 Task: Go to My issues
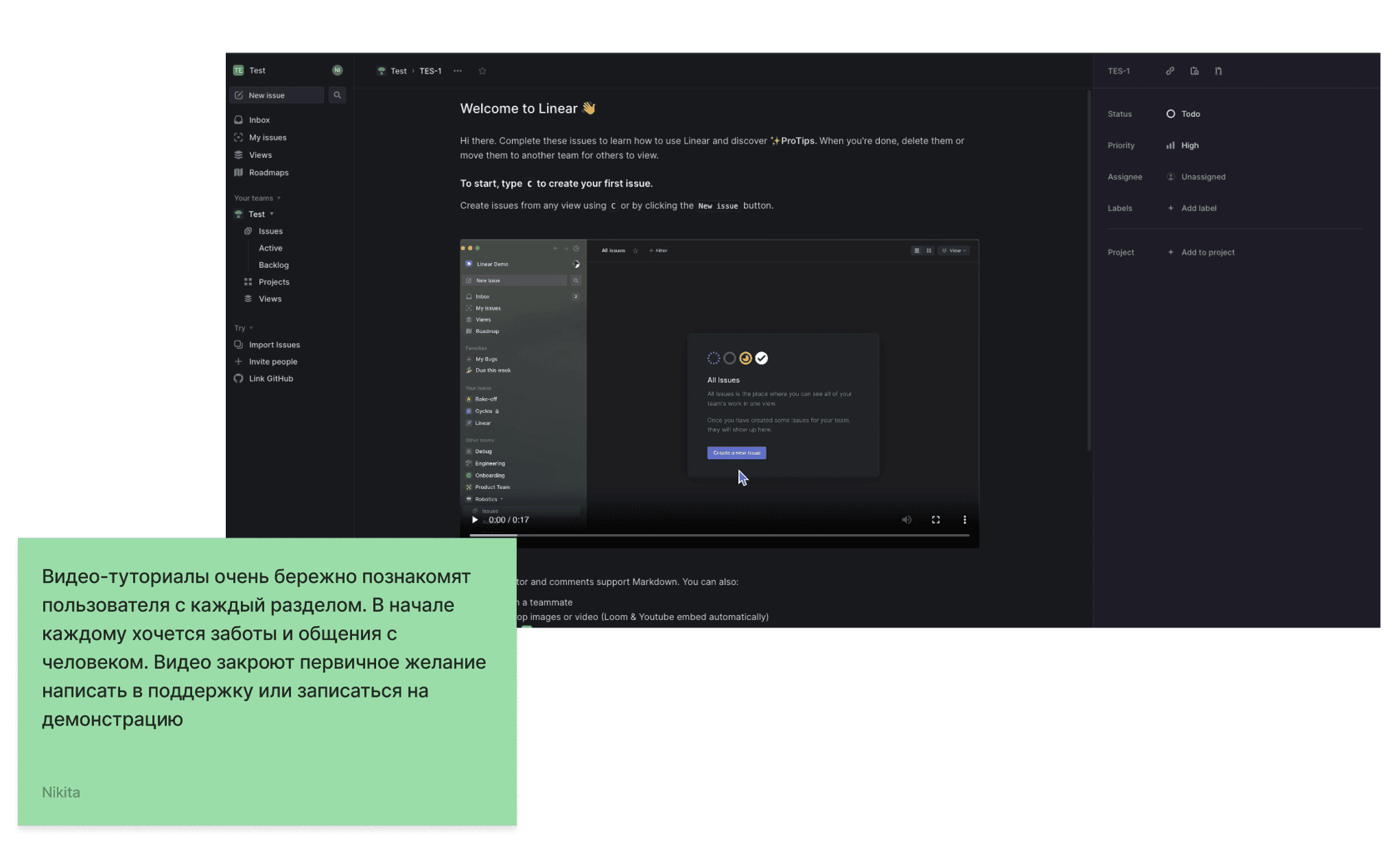(x=268, y=137)
